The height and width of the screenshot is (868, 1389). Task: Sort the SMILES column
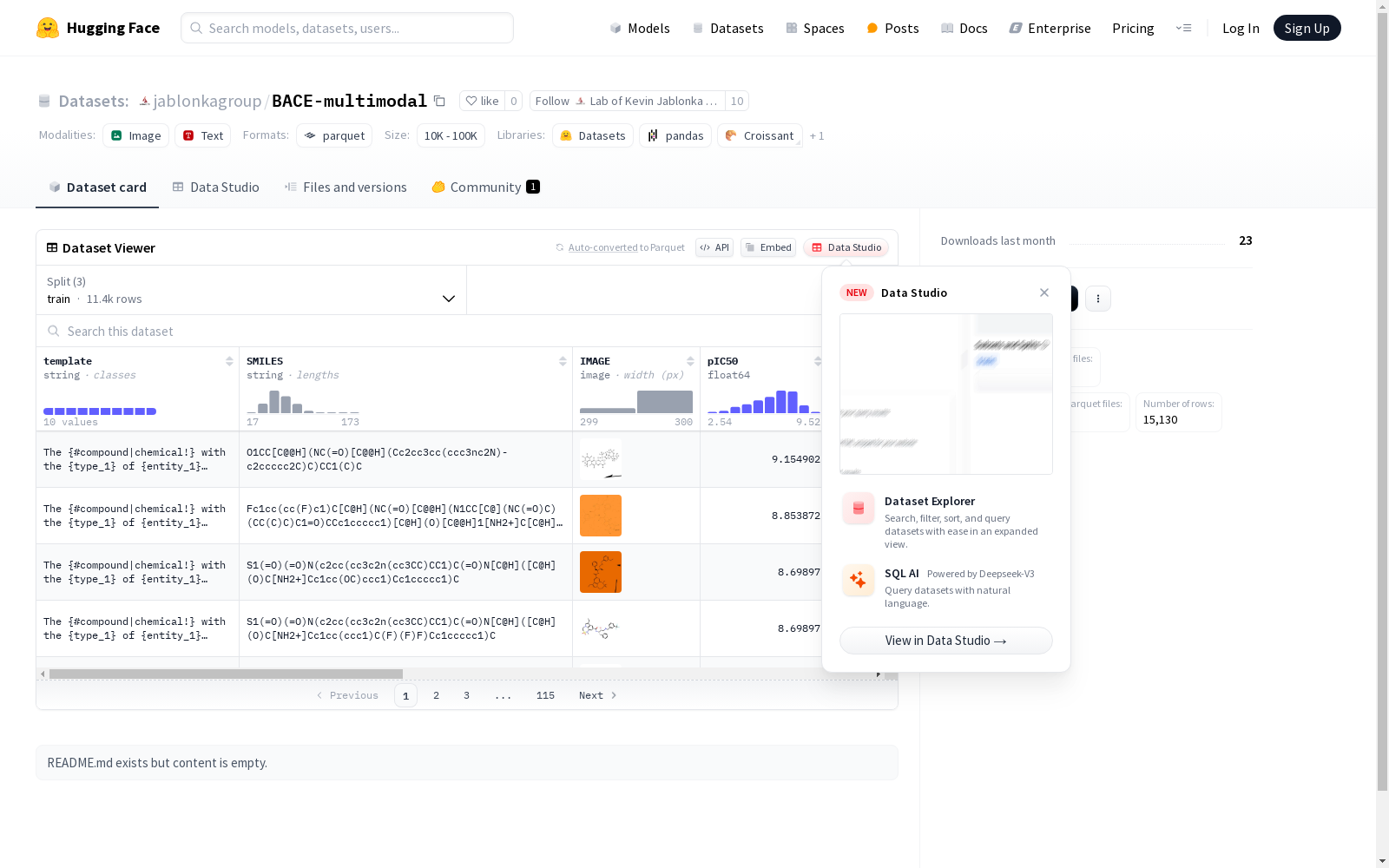(563, 361)
